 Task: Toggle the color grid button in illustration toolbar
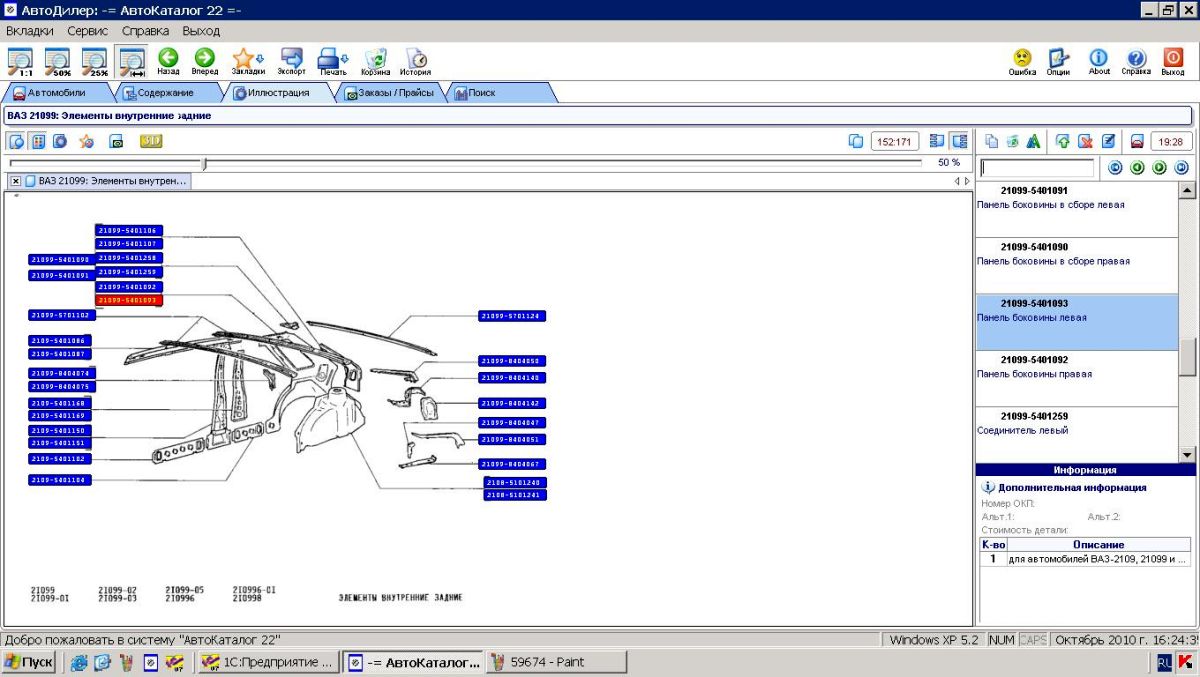click(38, 141)
